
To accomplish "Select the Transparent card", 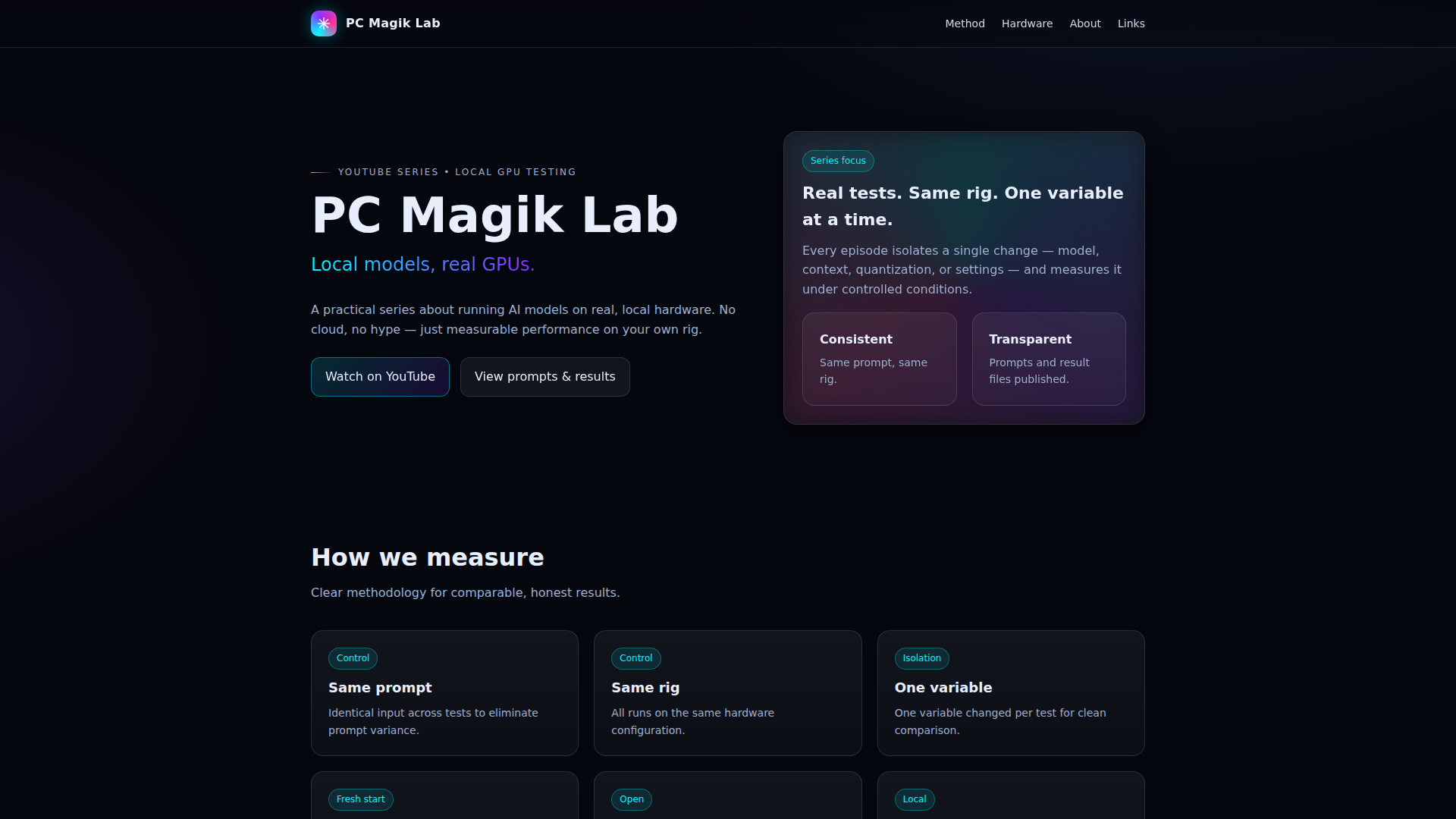I will pyautogui.click(x=1049, y=359).
